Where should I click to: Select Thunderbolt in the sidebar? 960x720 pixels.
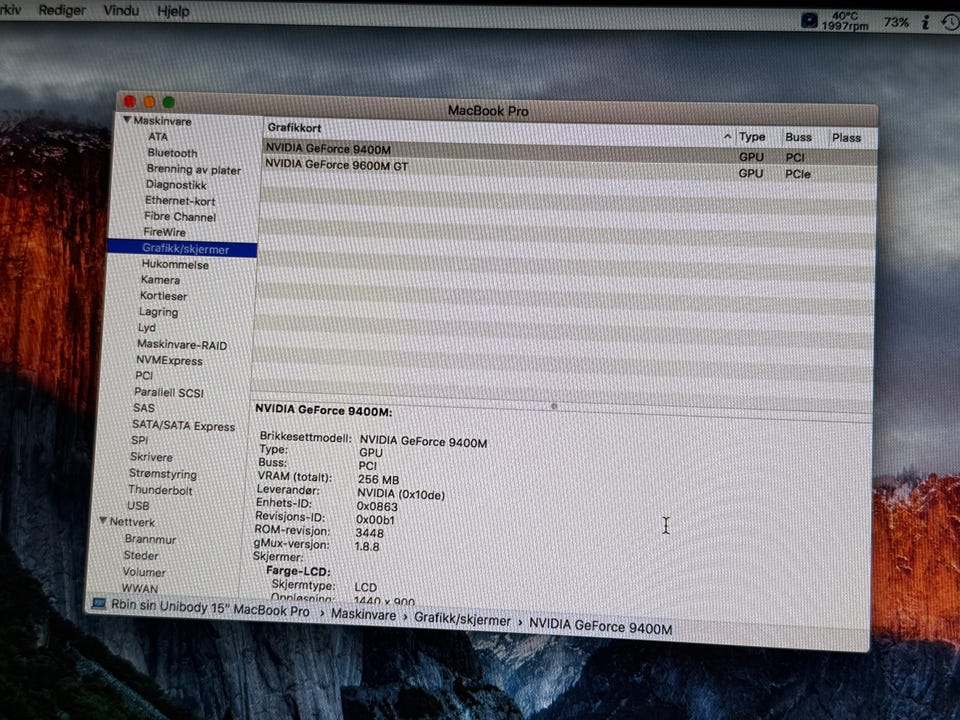[160, 490]
